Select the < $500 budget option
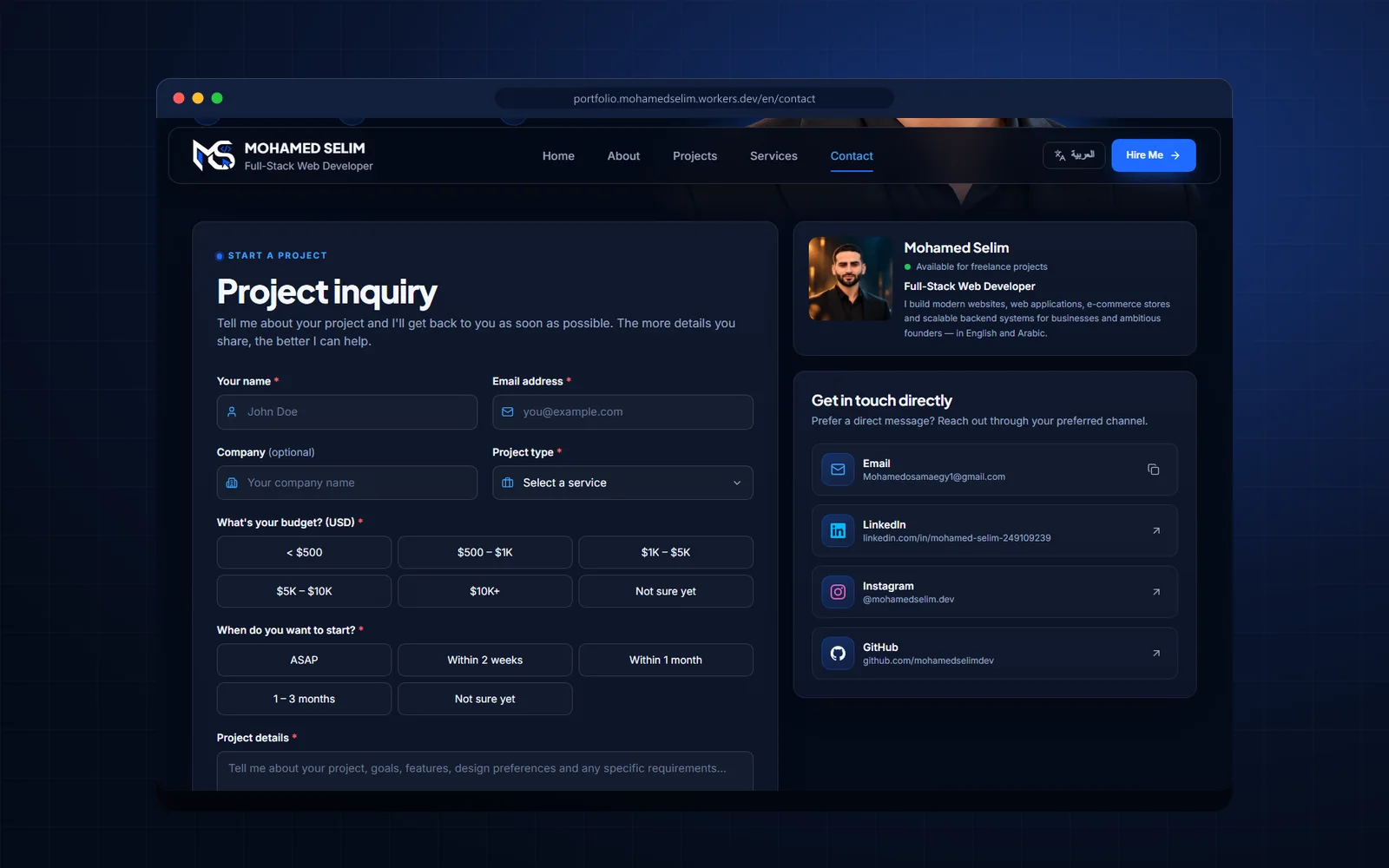This screenshot has width=1389, height=868. pyautogui.click(x=304, y=552)
